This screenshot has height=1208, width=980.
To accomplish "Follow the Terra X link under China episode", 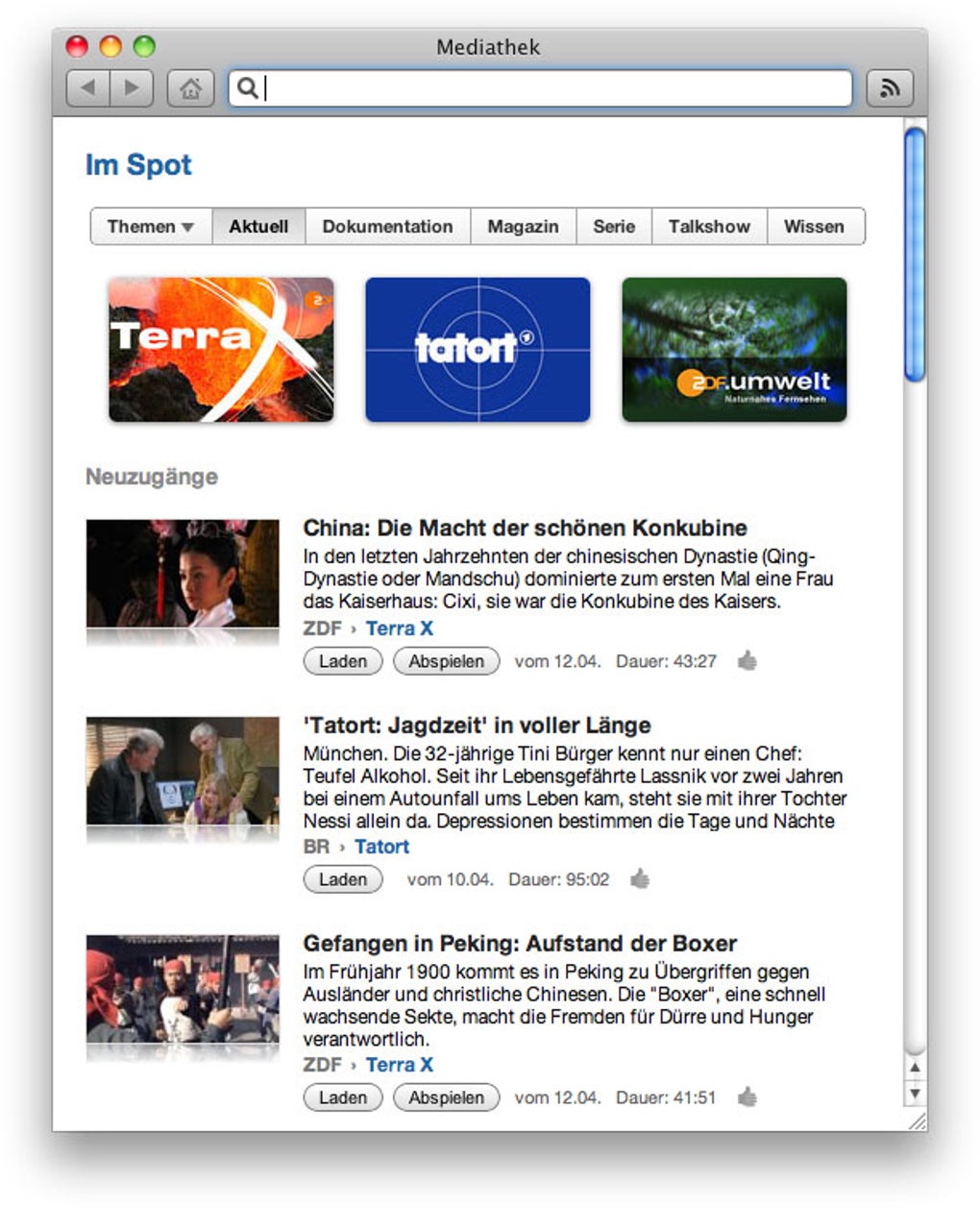I will pos(400,629).
